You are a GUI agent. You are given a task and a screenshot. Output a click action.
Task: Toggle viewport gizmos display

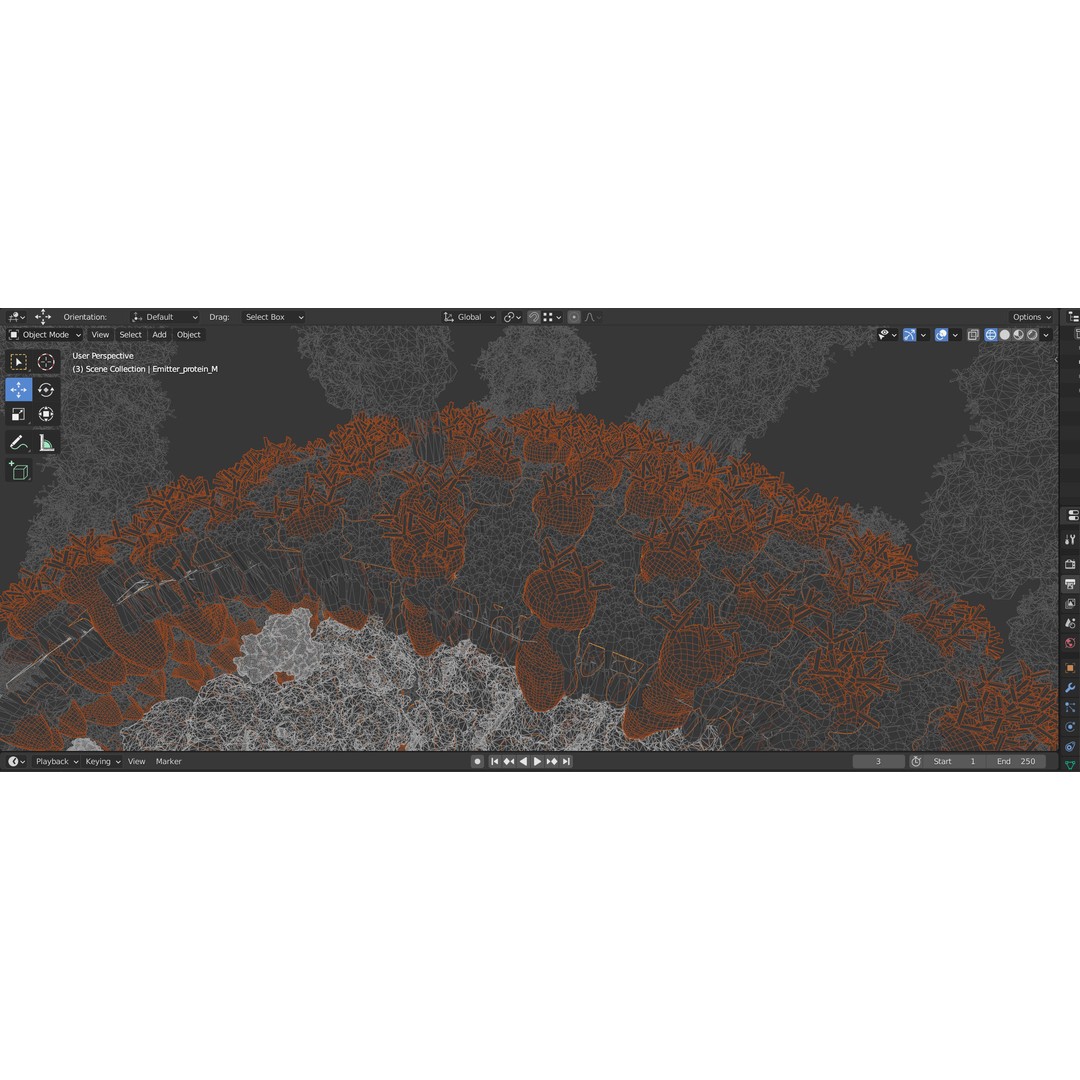tap(909, 335)
